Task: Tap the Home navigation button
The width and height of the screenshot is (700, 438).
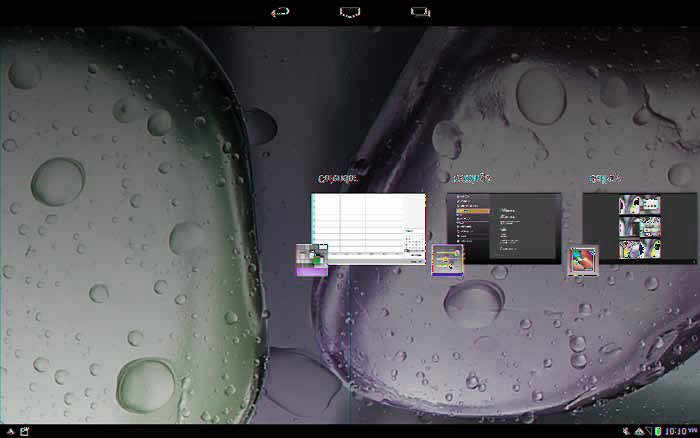Action: pos(350,12)
